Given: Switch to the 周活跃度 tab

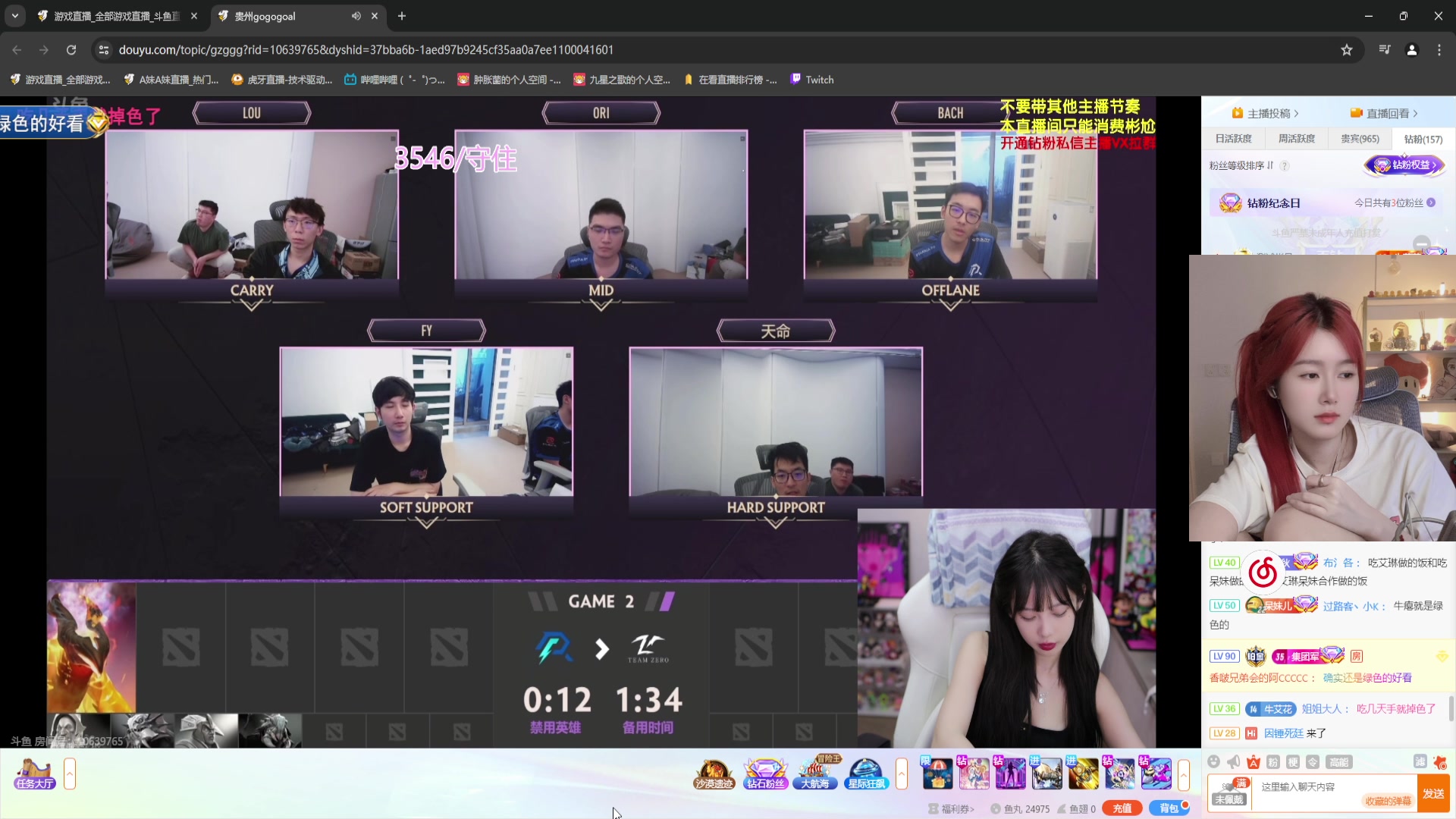Looking at the screenshot, I should click(1297, 139).
